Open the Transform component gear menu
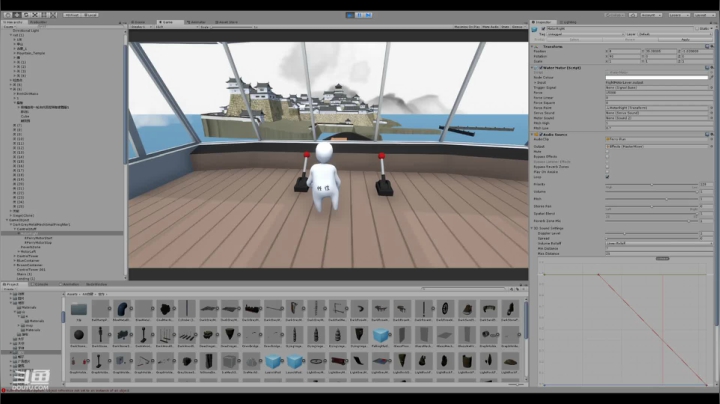The image size is (720, 404). (711, 47)
